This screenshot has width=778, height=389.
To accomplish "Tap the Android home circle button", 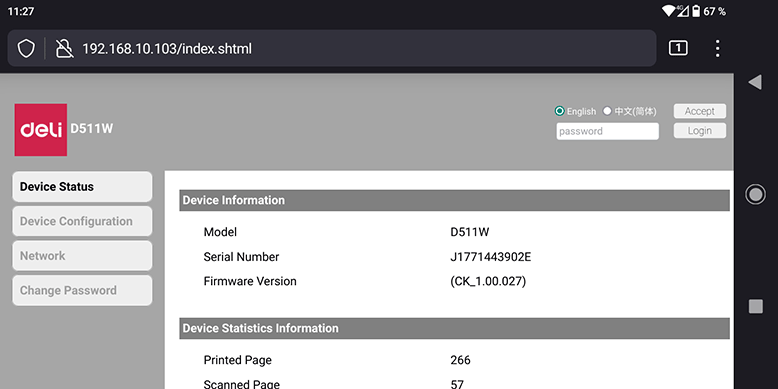I will (x=755, y=194).
